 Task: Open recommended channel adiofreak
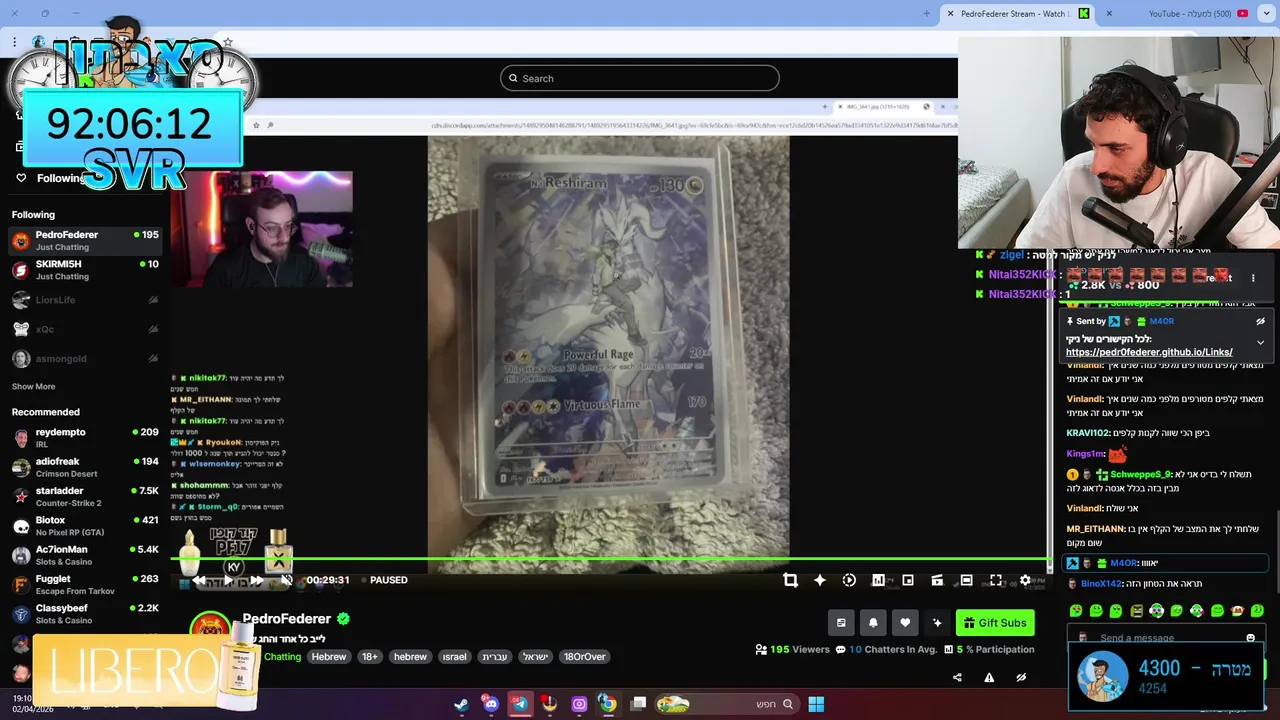(x=85, y=467)
